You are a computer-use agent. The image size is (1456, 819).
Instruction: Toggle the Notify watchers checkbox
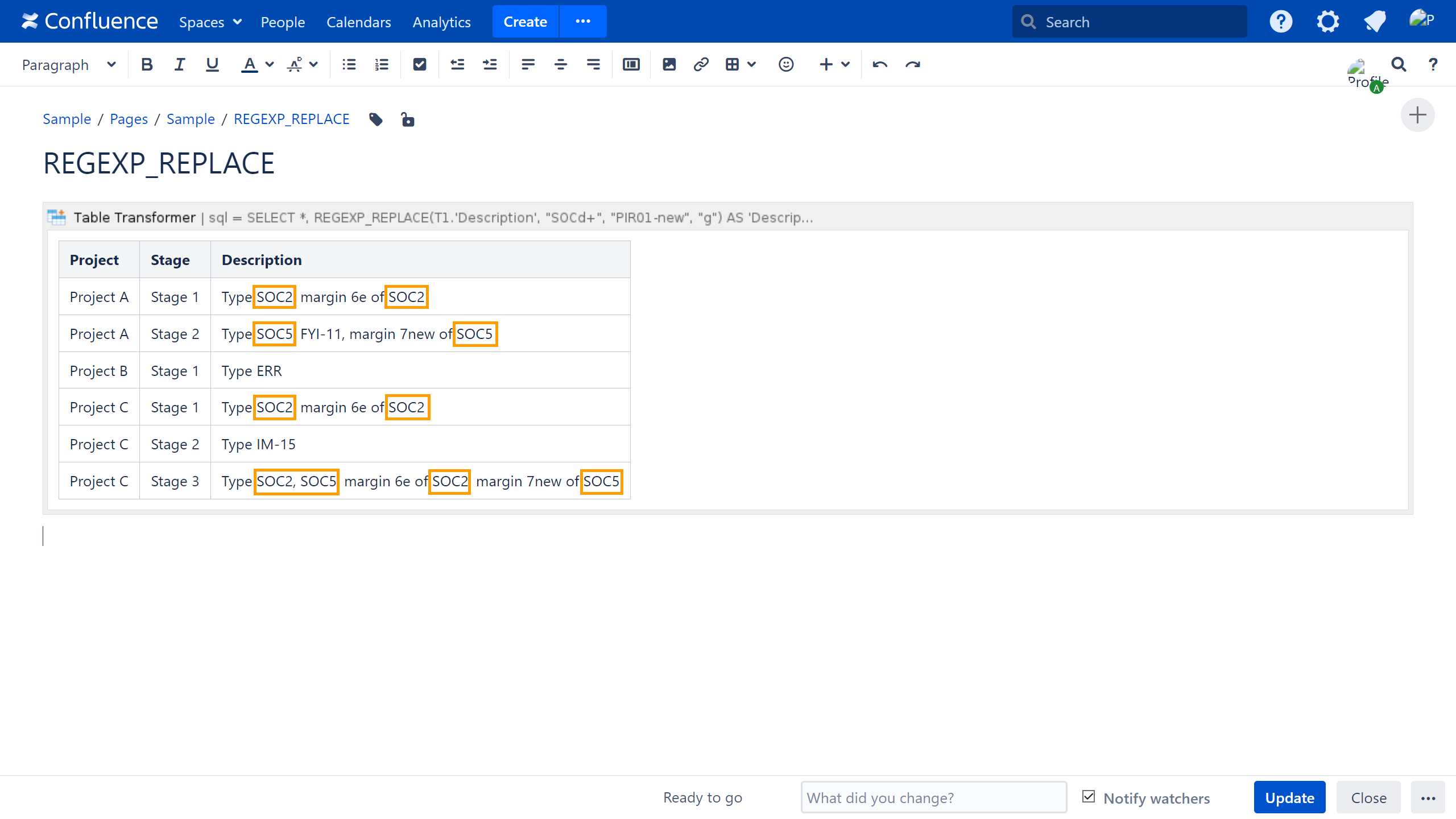[1089, 797]
